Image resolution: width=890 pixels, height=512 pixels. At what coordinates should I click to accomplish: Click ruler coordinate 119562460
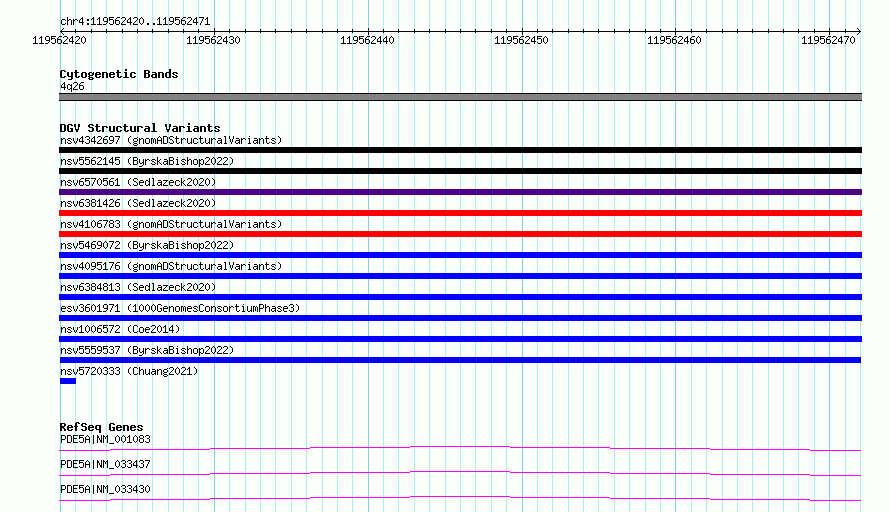[x=674, y=40]
